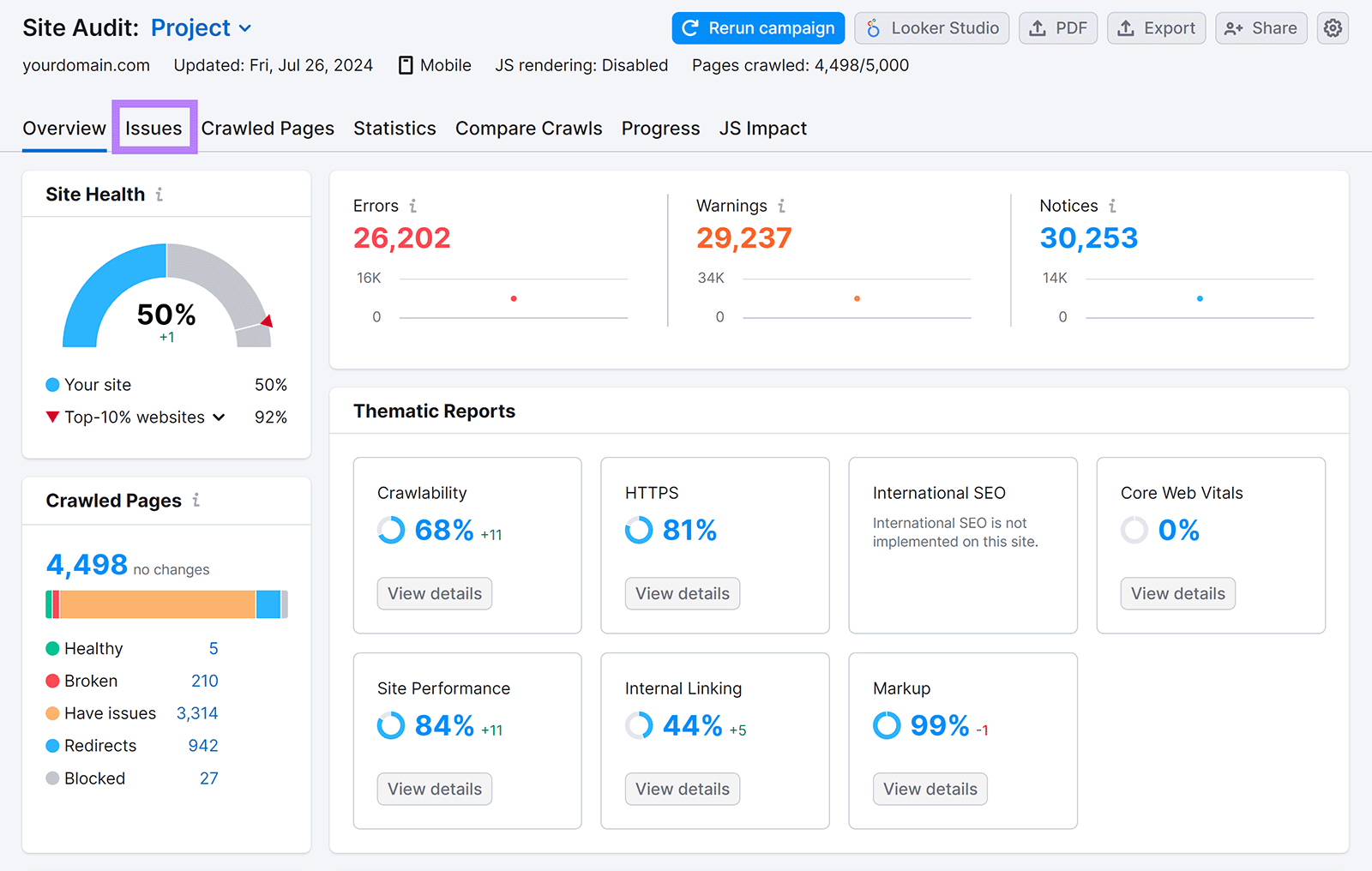Open the Looker Studio integration
This screenshot has height=871, width=1372.
[x=931, y=27]
